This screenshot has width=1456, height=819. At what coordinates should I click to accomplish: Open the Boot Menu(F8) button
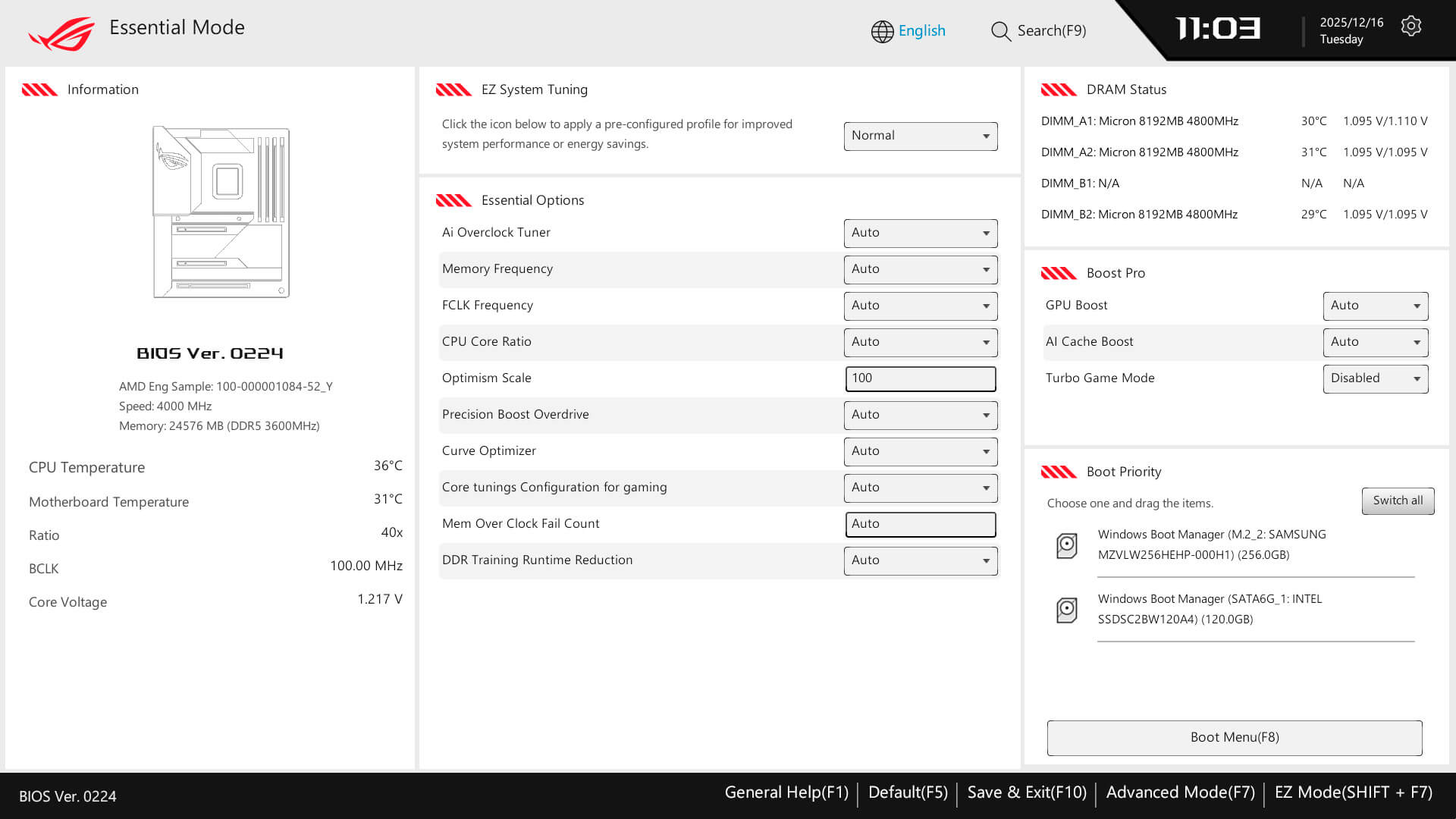[x=1234, y=737]
